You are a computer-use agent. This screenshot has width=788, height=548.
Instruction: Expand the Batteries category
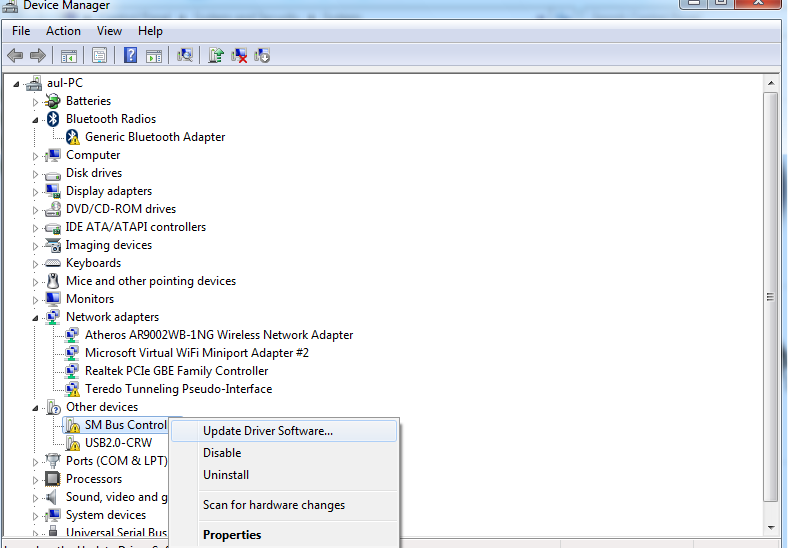click(35, 102)
